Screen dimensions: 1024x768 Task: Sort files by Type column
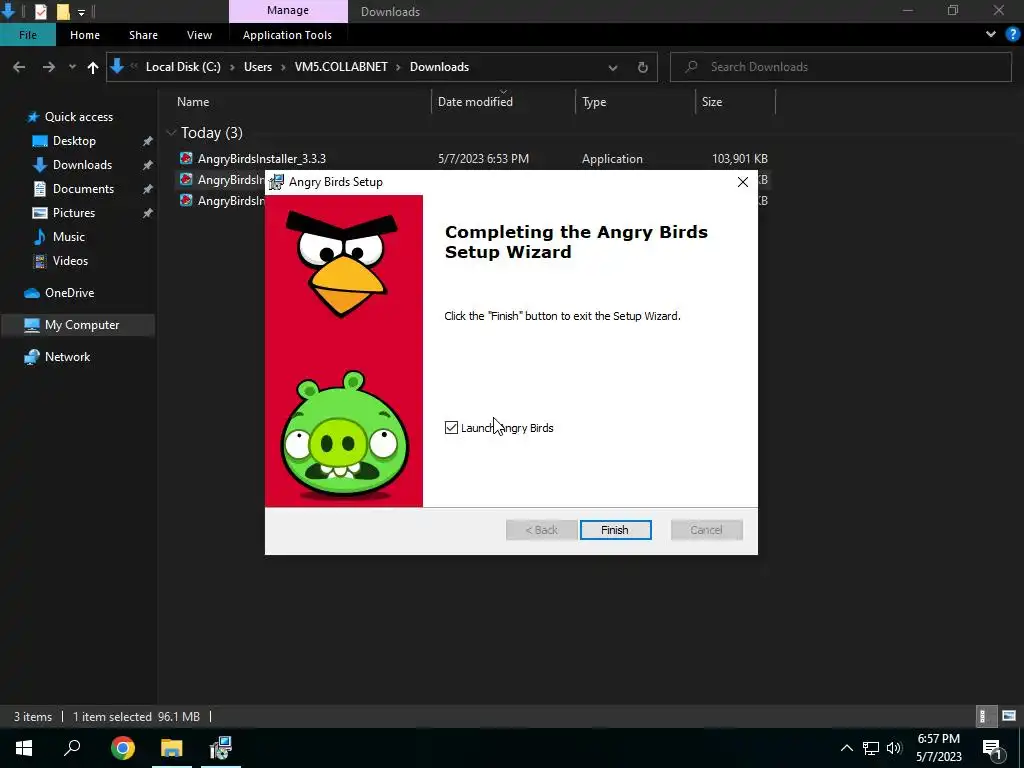(594, 102)
